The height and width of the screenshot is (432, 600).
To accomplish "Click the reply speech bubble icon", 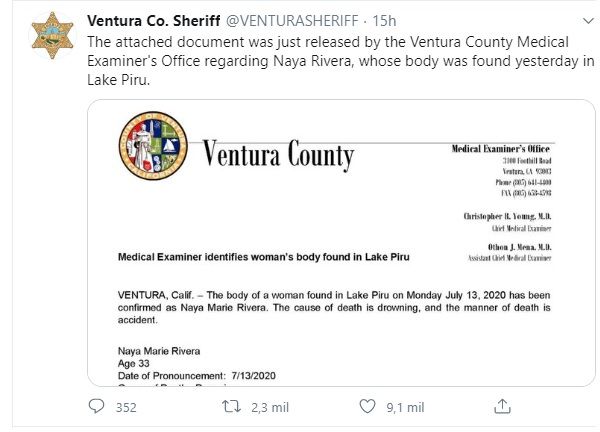I will pyautogui.click(x=96, y=406).
